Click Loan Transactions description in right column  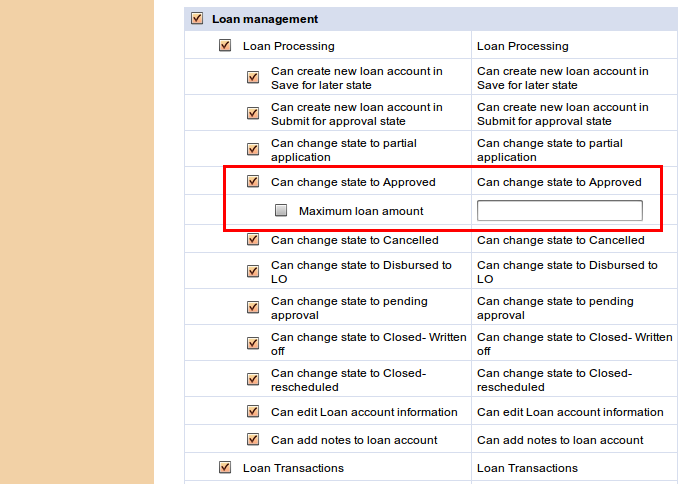(x=527, y=468)
